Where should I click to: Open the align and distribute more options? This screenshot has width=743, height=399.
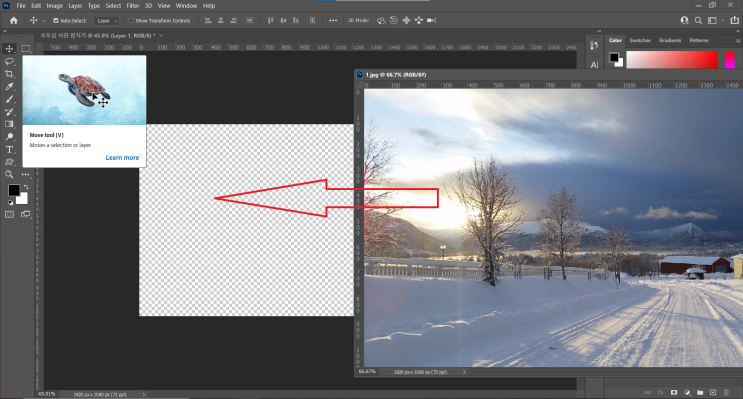click(333, 20)
